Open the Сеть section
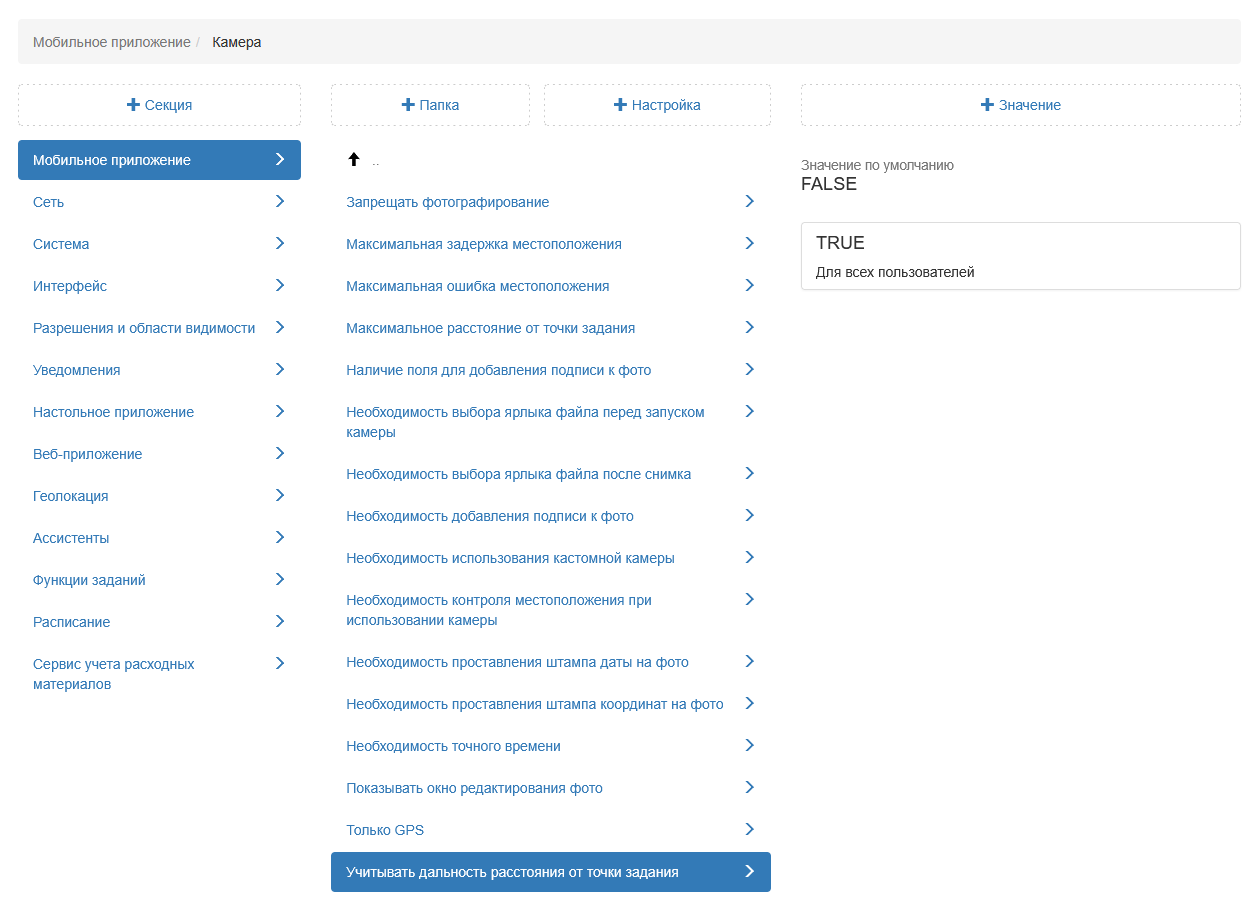 point(49,202)
